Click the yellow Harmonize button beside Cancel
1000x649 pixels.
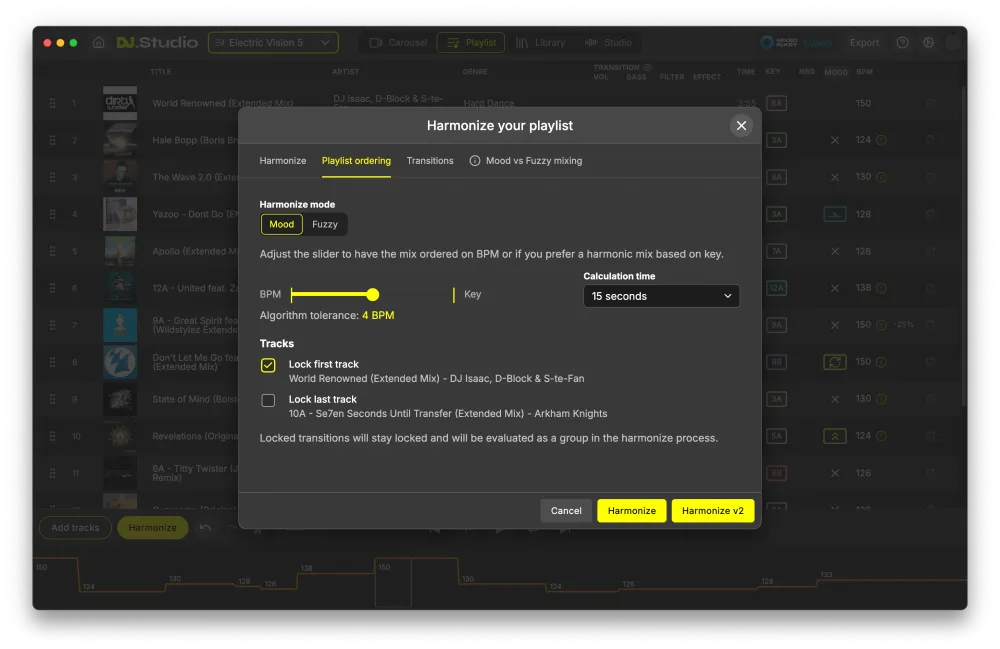click(631, 511)
